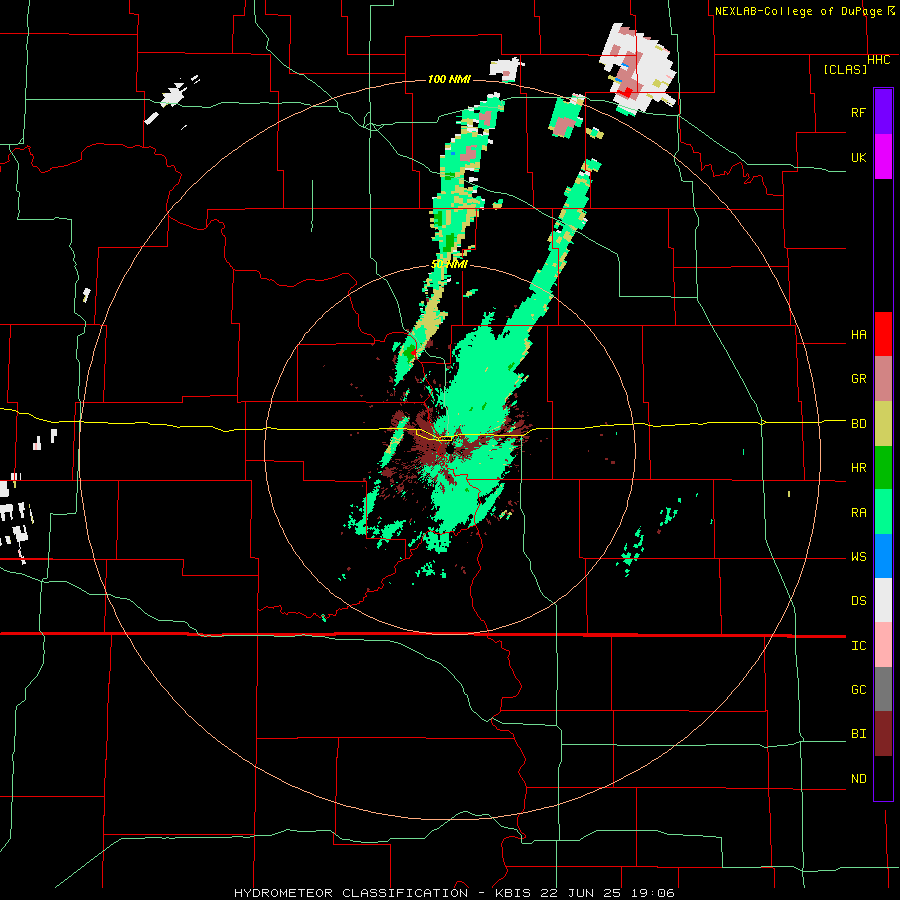Image resolution: width=900 pixels, height=900 pixels.
Task: Click the WS wet snow blue swatch
Action: pos(883,556)
